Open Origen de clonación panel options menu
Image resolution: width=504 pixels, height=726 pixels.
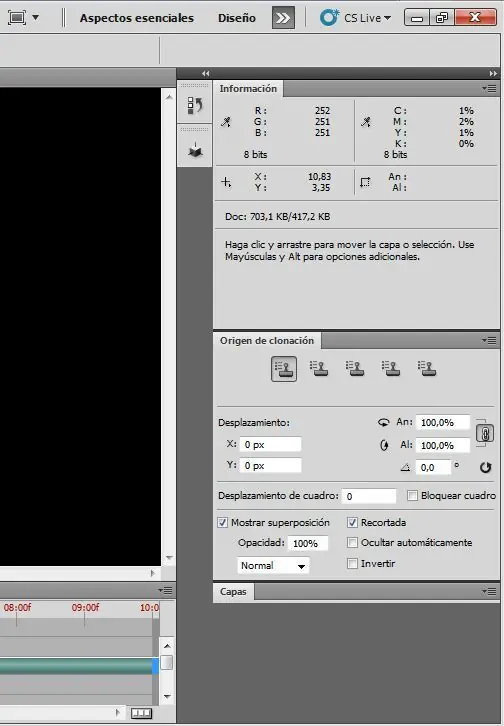tap(489, 340)
